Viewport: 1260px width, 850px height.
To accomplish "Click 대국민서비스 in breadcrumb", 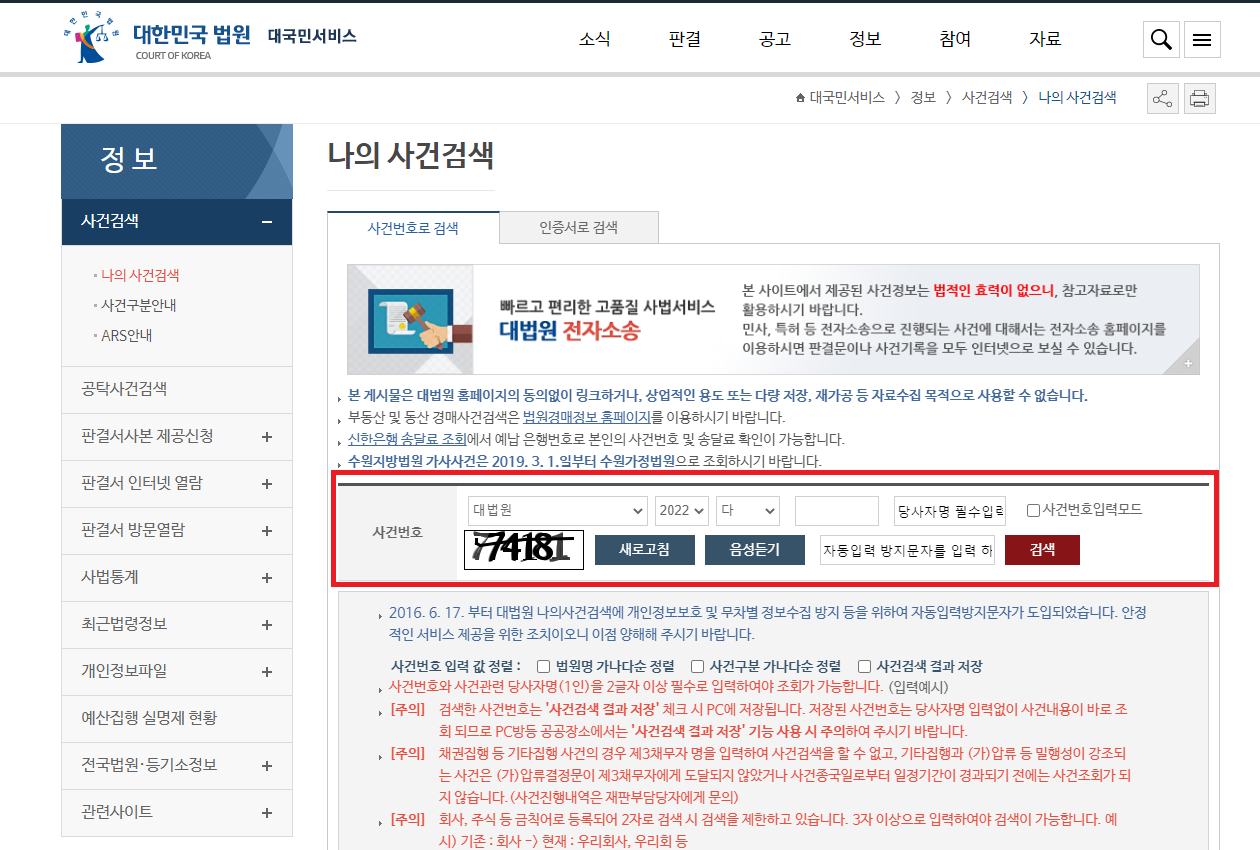I will pos(847,98).
